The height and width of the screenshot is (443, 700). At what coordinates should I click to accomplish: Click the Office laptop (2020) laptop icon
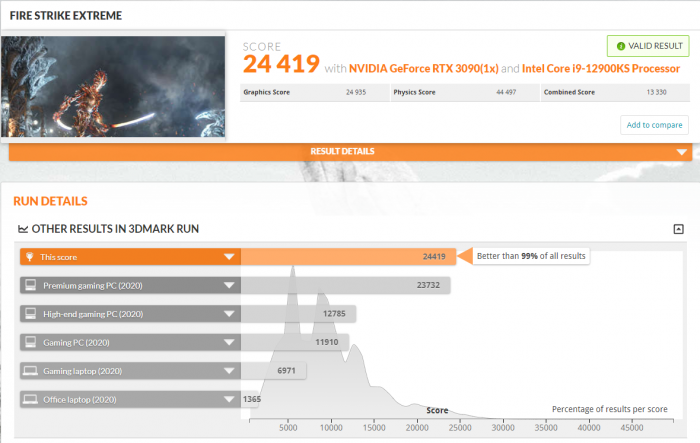click(30, 399)
